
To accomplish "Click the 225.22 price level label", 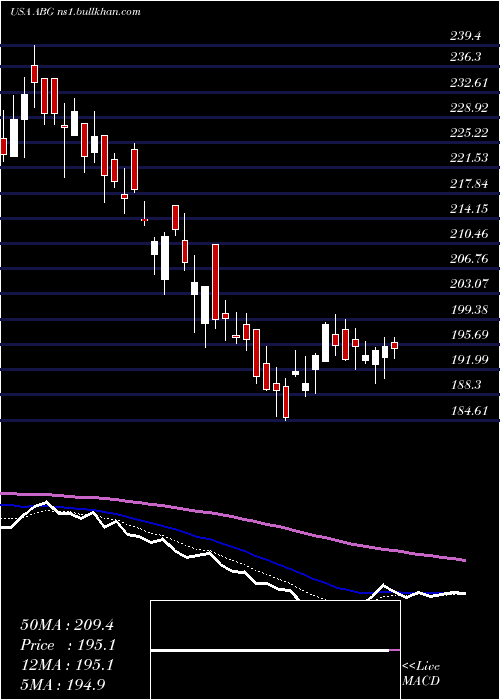I will (x=468, y=133).
